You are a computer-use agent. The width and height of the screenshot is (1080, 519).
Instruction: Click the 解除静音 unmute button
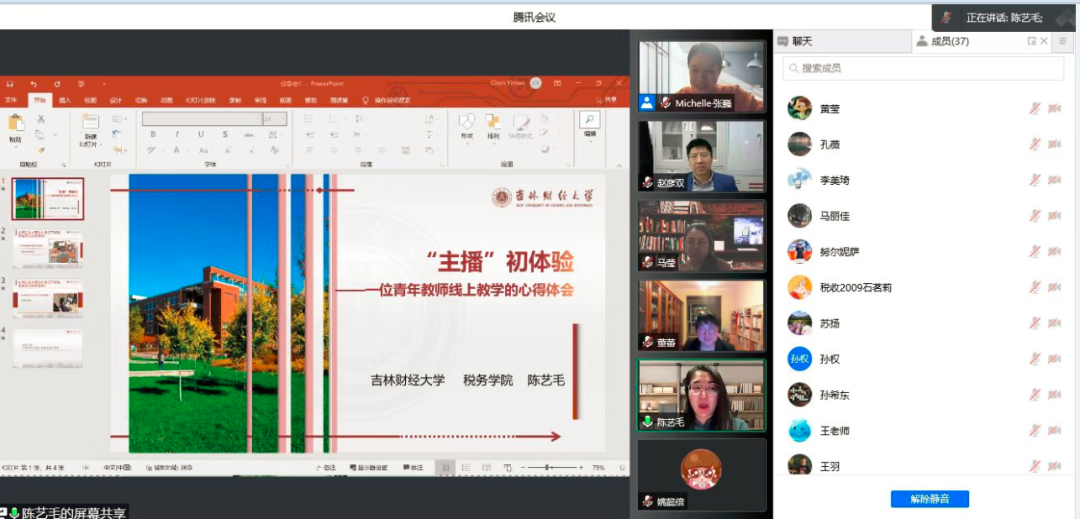pos(929,499)
